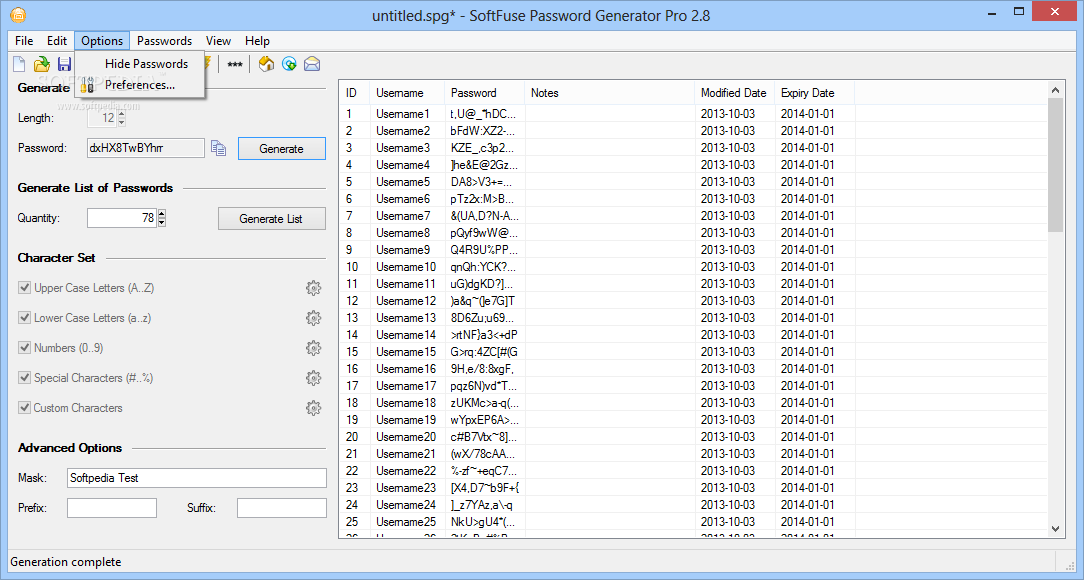Image resolution: width=1084 pixels, height=580 pixels.
Task: Click the asterisks show/hide passwords icon
Action: (235, 65)
